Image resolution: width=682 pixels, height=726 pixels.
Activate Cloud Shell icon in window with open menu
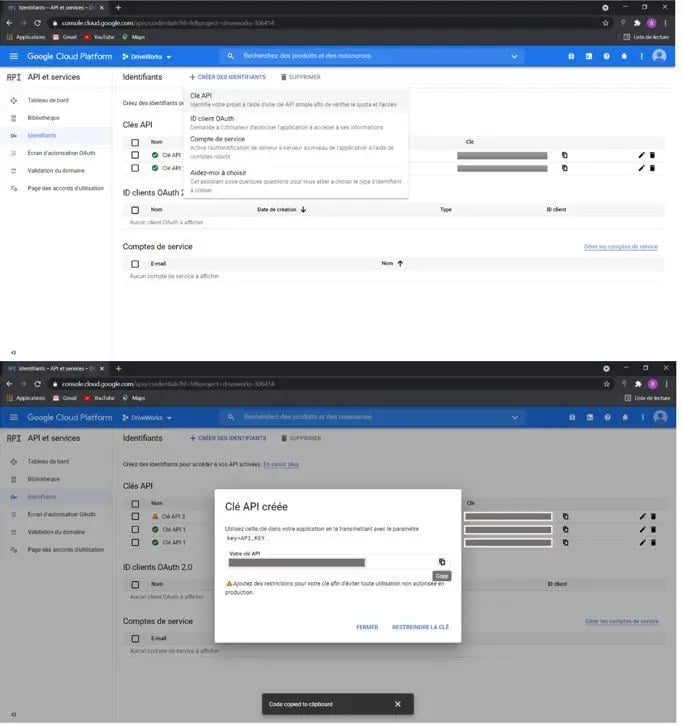pyautogui.click(x=588, y=56)
